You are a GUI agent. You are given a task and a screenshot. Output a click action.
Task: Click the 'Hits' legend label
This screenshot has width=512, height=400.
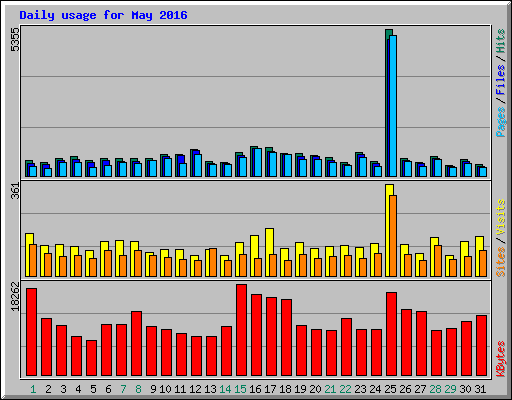(501, 41)
